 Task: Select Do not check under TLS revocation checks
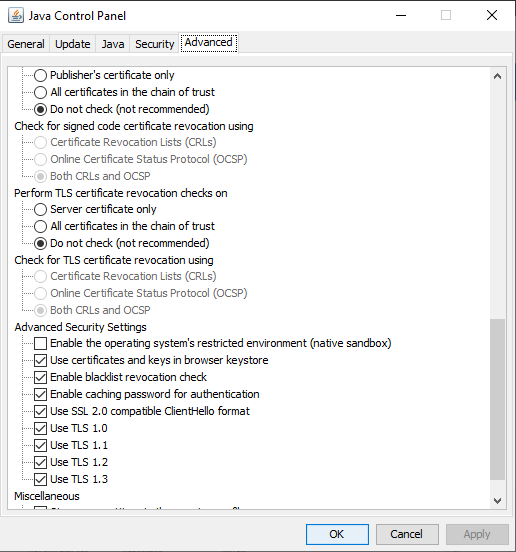tap(40, 243)
